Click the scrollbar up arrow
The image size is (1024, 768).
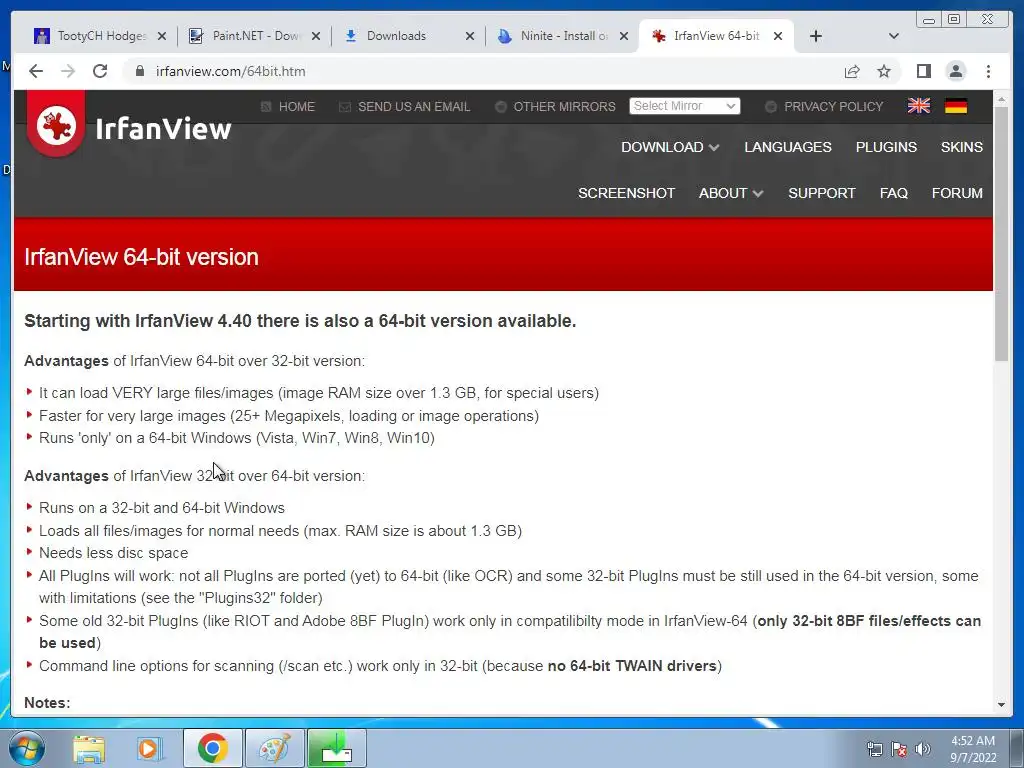coord(1001,99)
